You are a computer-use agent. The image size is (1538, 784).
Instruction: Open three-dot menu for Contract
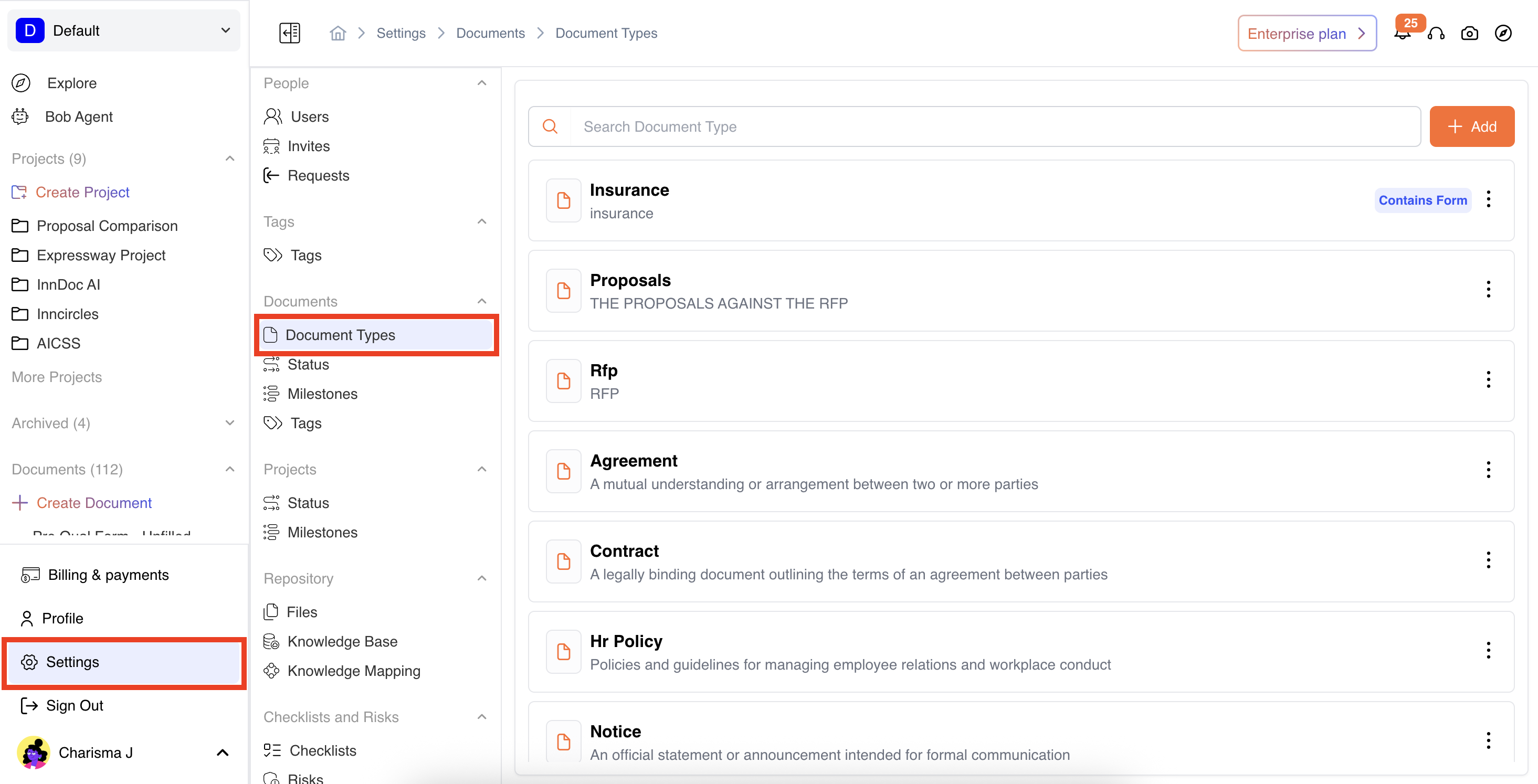pos(1488,560)
